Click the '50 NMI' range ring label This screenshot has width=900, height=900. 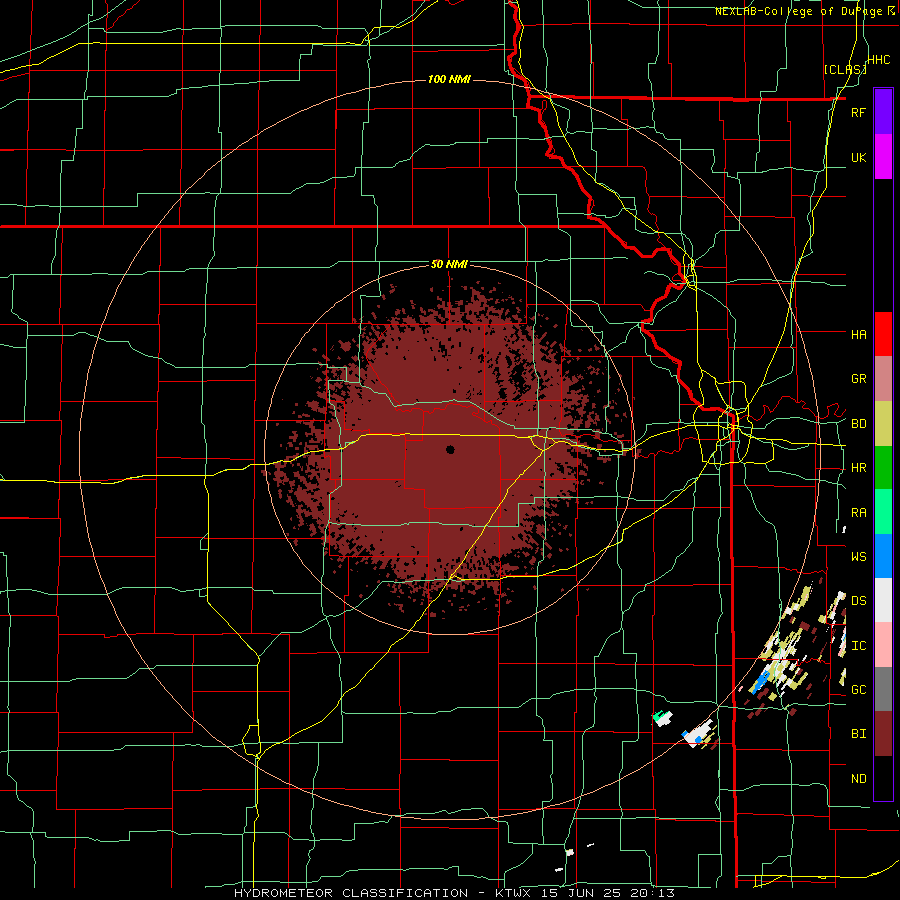[x=449, y=264]
